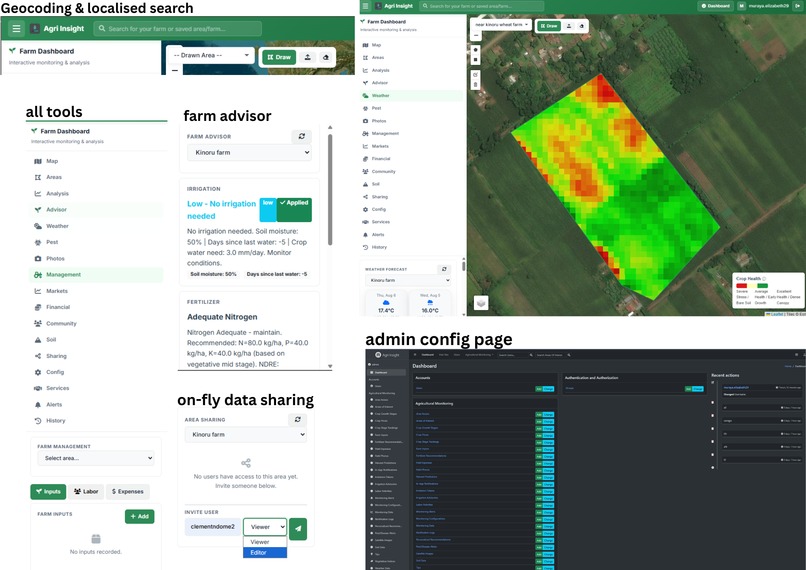Screen dimensions: 806x570
Task: Click green Excellent Health legend swatch
Action: click(x=763, y=286)
